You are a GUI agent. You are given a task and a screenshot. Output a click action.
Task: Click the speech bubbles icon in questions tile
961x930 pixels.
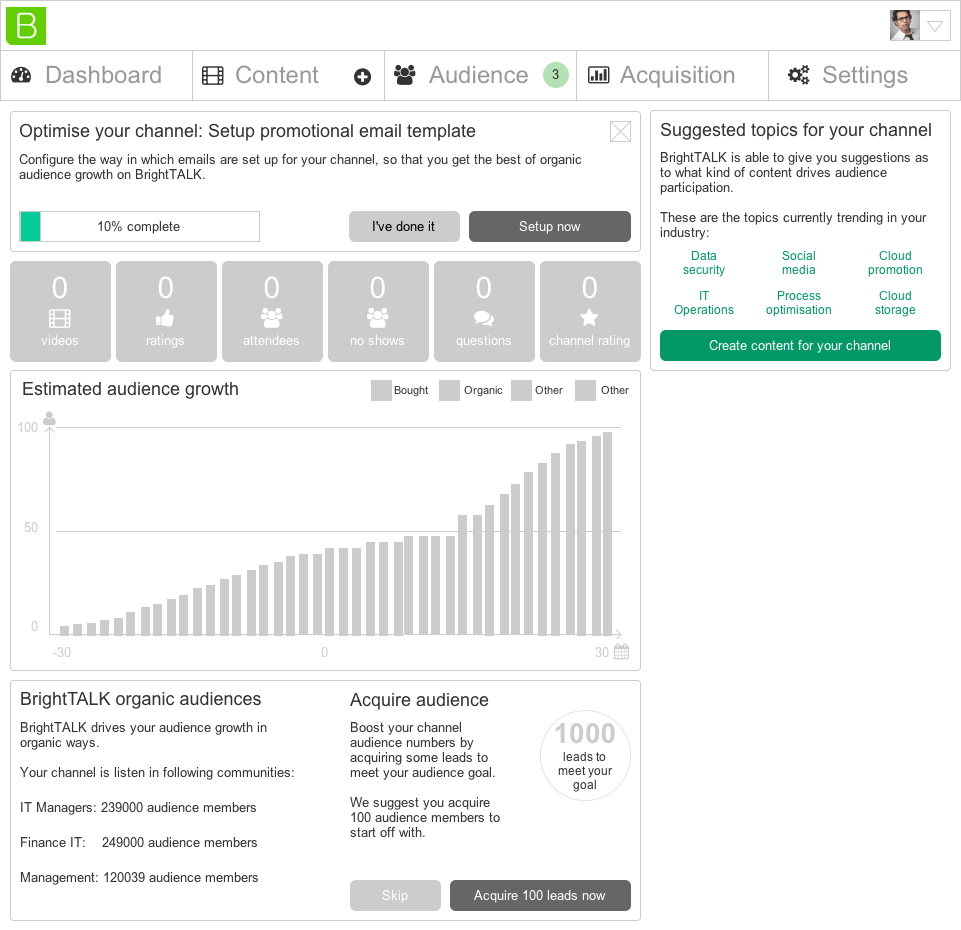click(484, 318)
